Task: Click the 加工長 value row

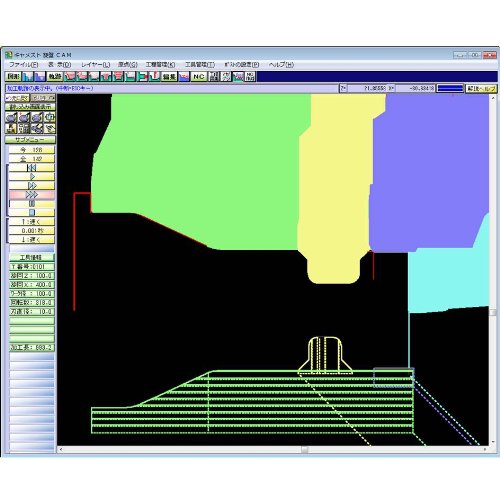Action: (32, 348)
